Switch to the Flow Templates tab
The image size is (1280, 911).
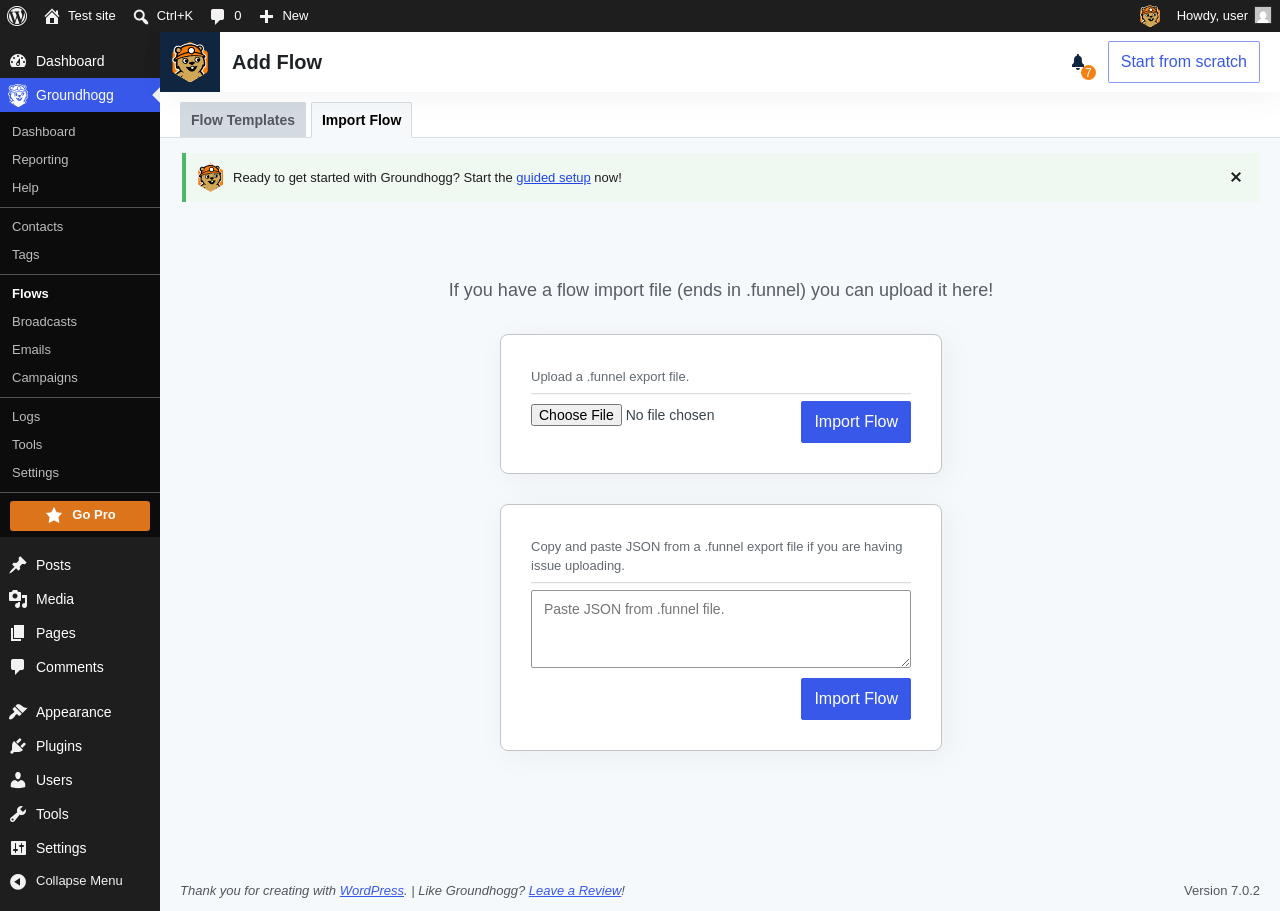click(x=243, y=120)
